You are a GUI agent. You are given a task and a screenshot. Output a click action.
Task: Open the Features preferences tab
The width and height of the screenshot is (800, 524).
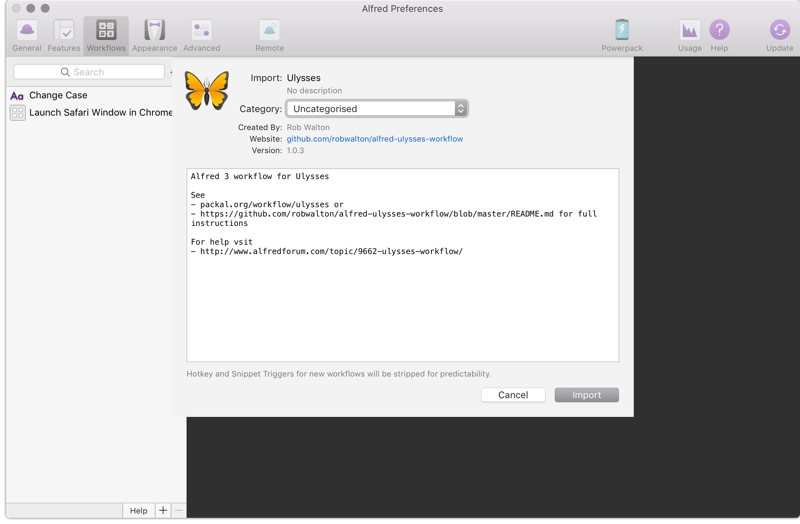(64, 36)
